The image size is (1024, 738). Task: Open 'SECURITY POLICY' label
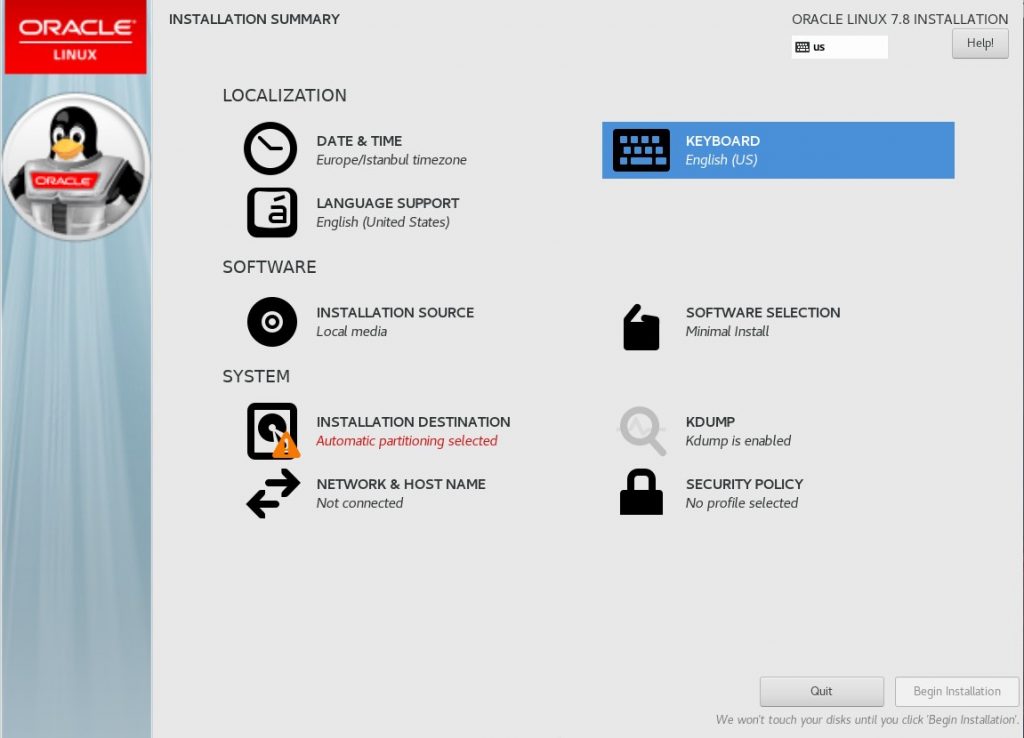point(744,484)
